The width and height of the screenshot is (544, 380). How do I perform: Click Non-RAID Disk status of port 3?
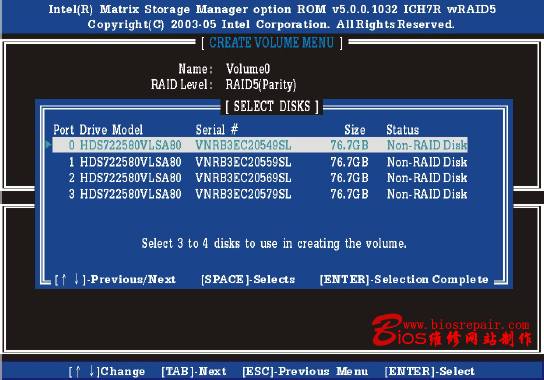coord(427,194)
